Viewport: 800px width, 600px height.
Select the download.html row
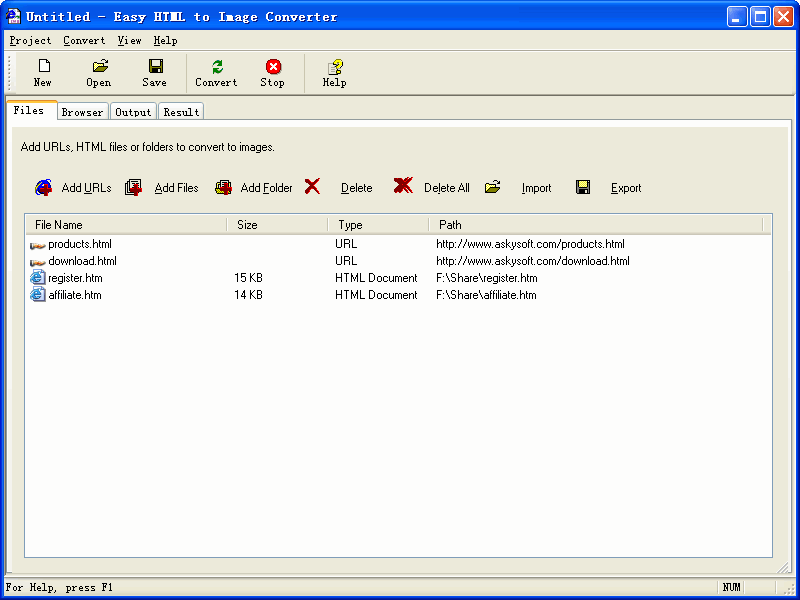(398, 261)
